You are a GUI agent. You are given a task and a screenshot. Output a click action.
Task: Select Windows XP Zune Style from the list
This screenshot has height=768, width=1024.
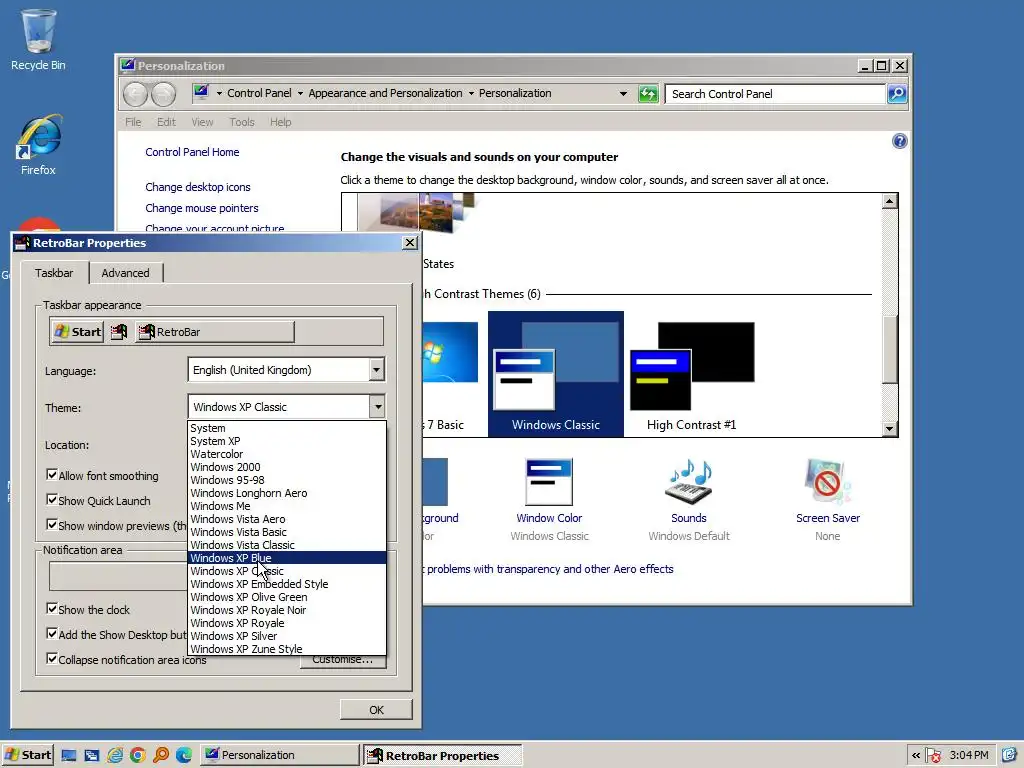click(x=287, y=649)
